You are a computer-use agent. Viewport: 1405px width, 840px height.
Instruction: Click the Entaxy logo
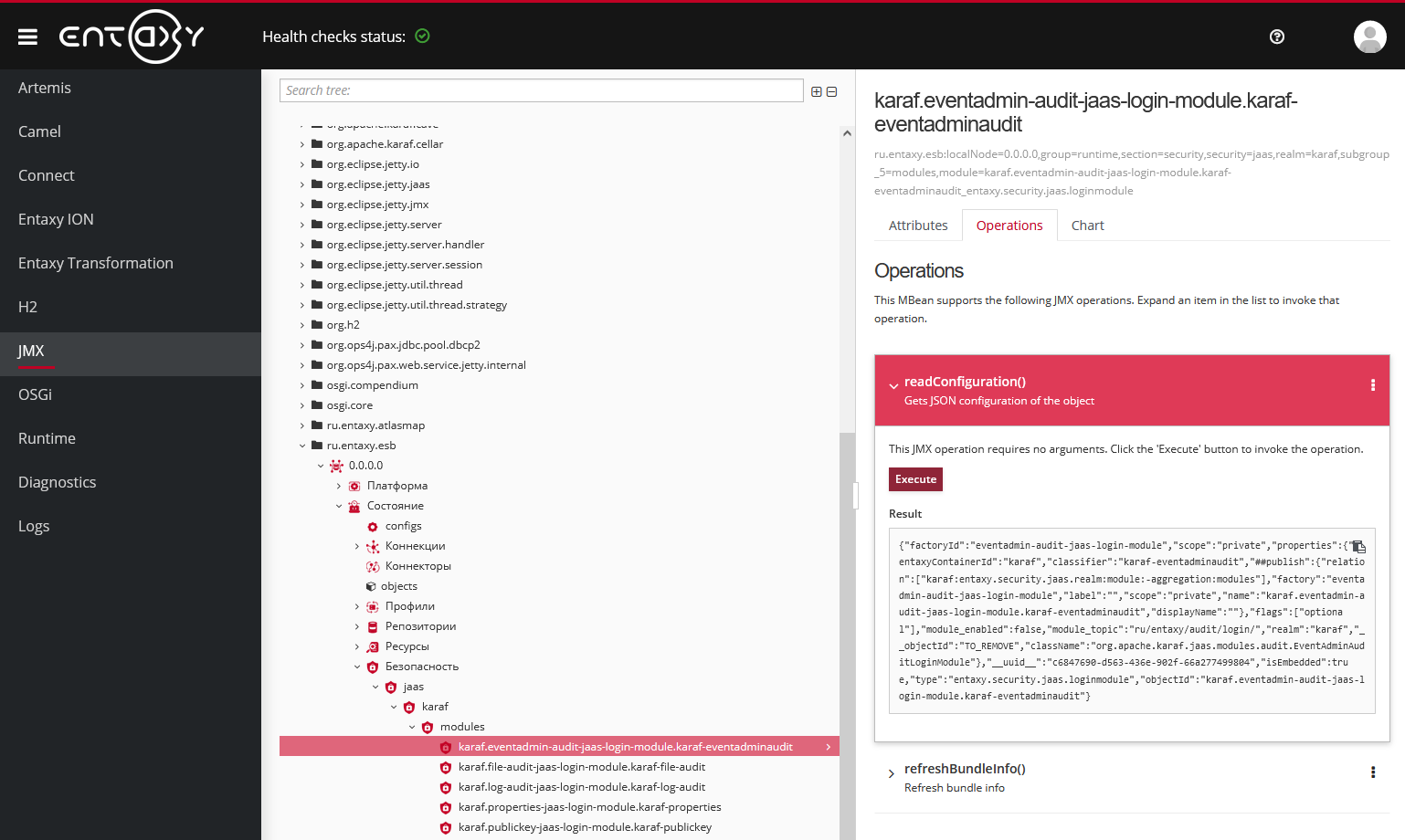click(132, 37)
